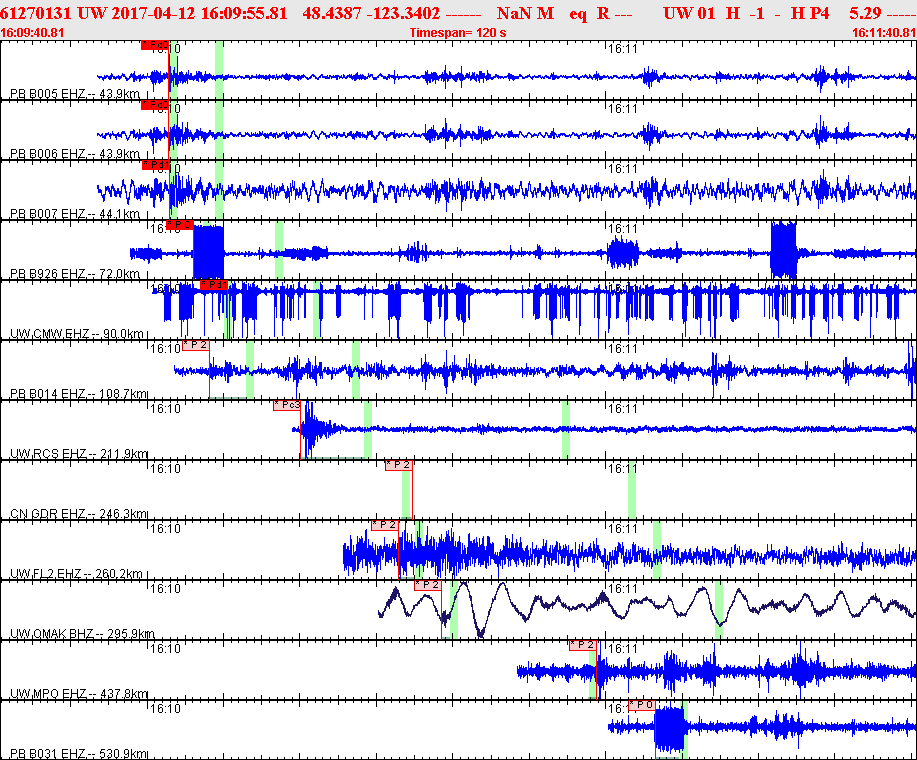Screen dimensions: 917x760
Task: Select the P 2 pick flag on CN.GDR trace
Action: click(399, 465)
